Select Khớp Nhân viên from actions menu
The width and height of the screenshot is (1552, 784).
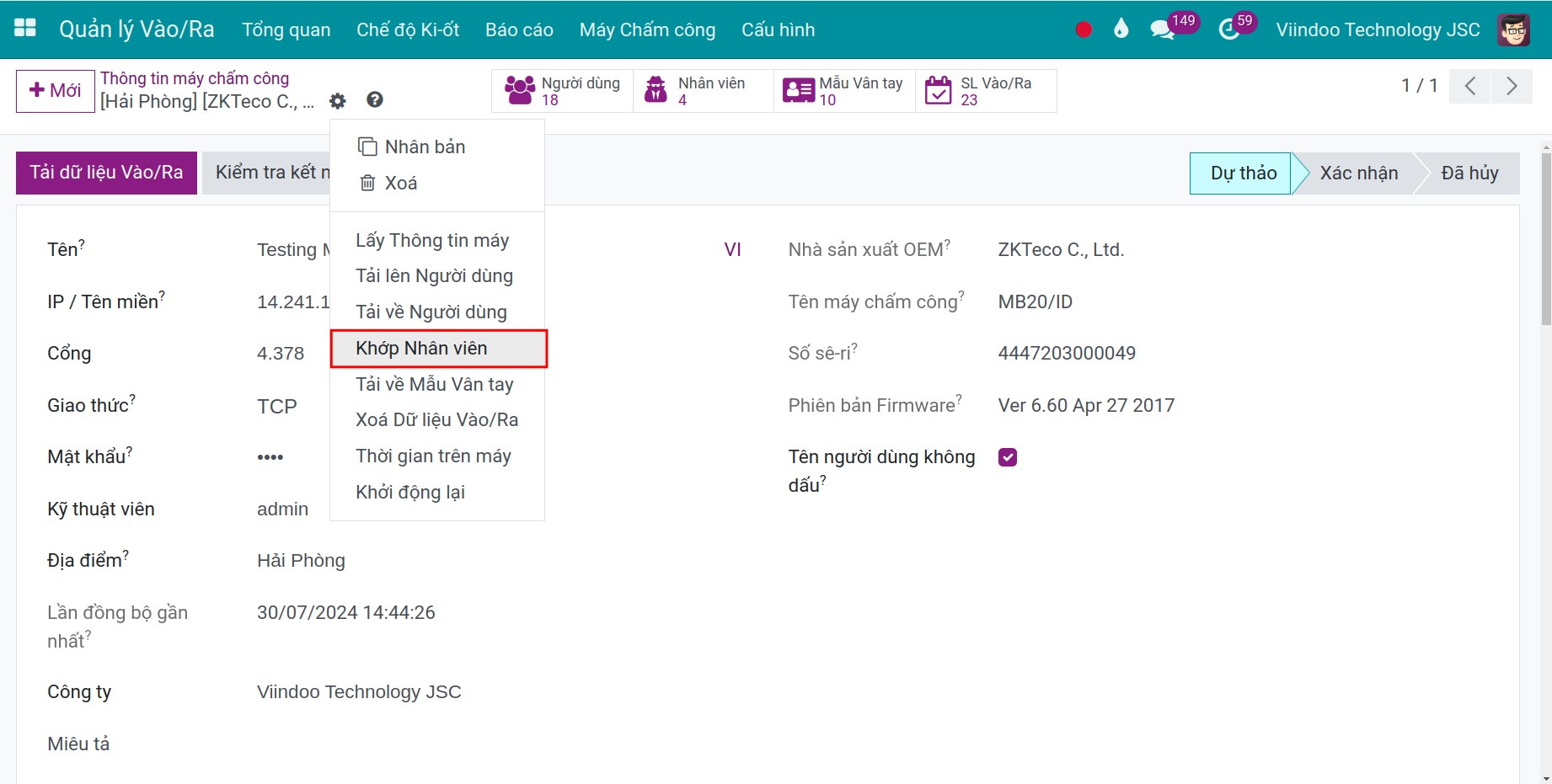[421, 349]
